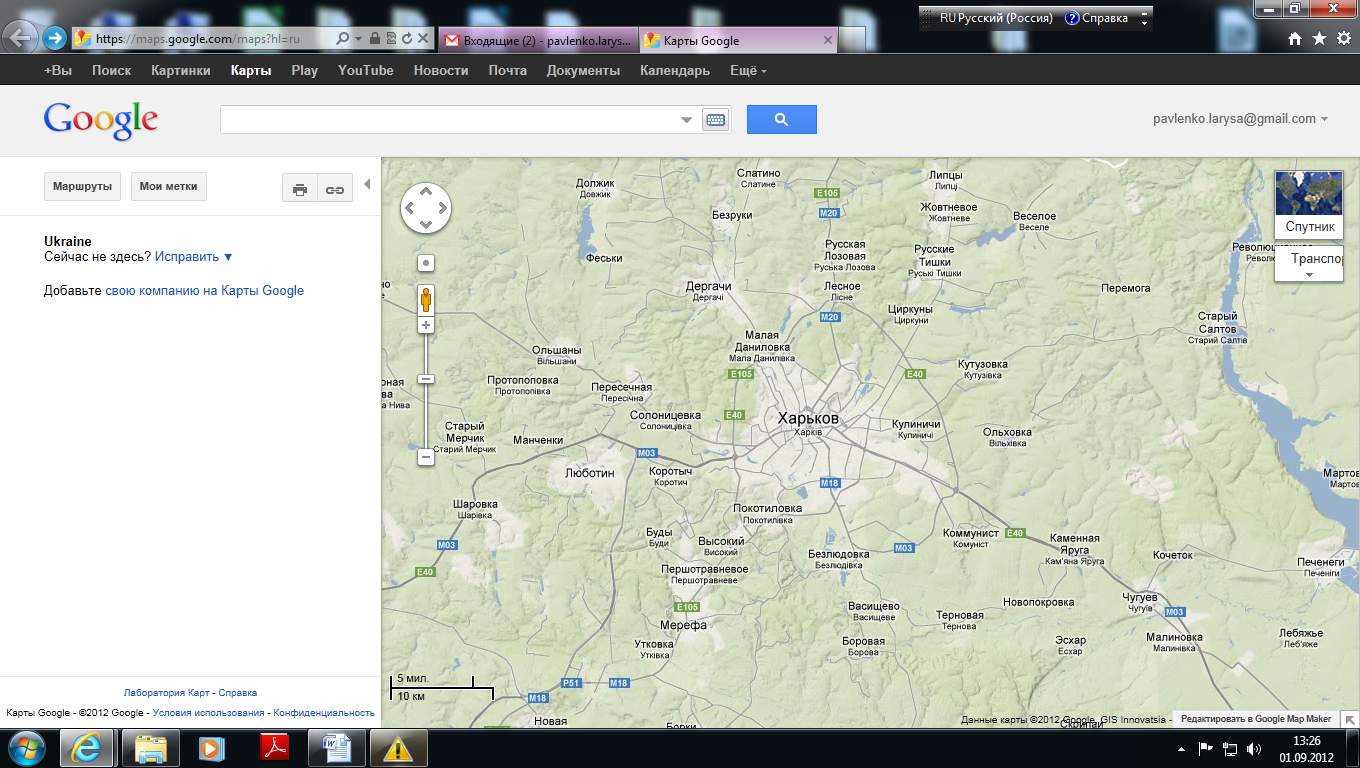
Task: Open Новости in the Google bar
Action: [441, 71]
